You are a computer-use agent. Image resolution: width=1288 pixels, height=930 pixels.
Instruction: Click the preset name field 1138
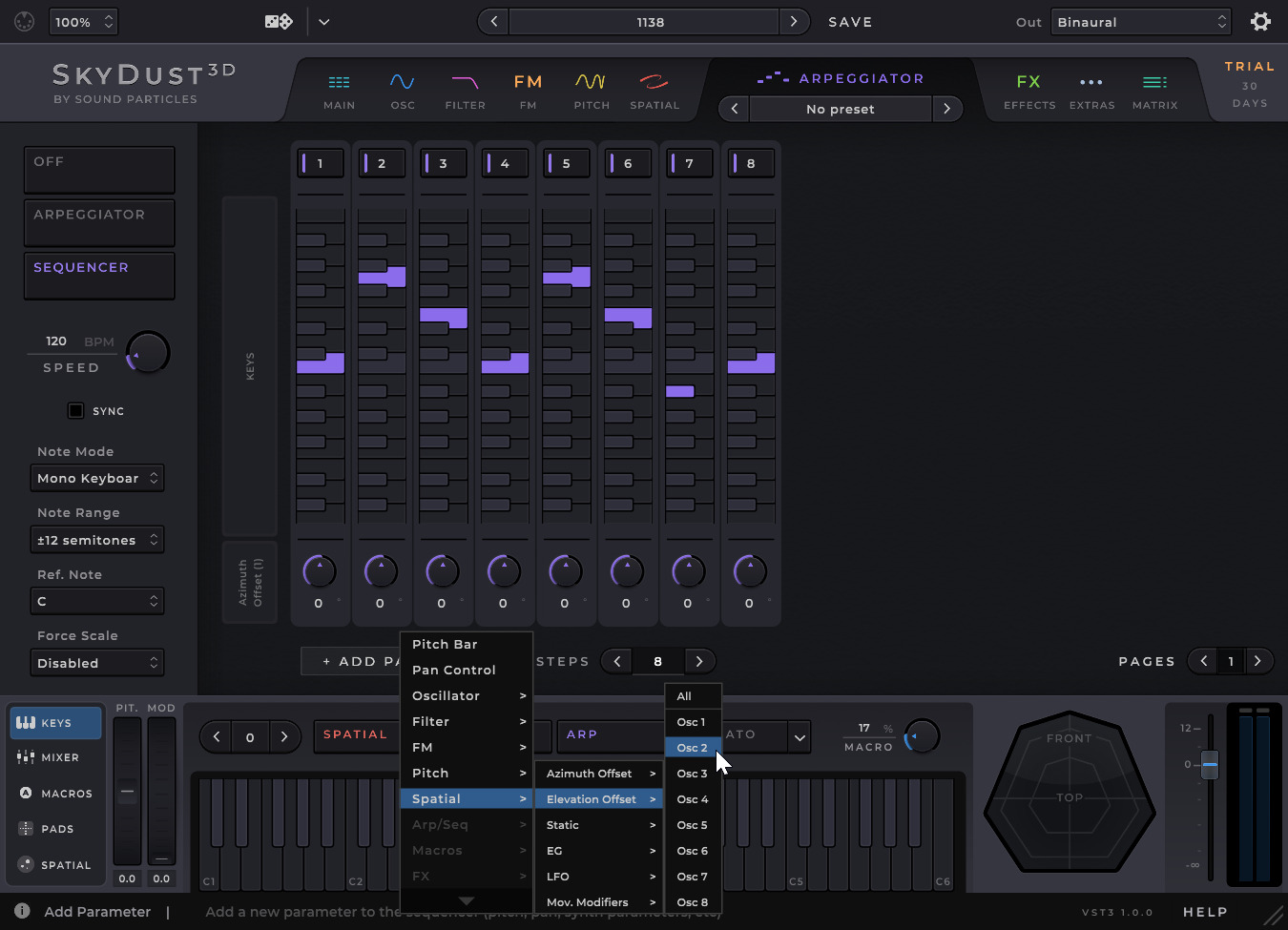(x=644, y=22)
